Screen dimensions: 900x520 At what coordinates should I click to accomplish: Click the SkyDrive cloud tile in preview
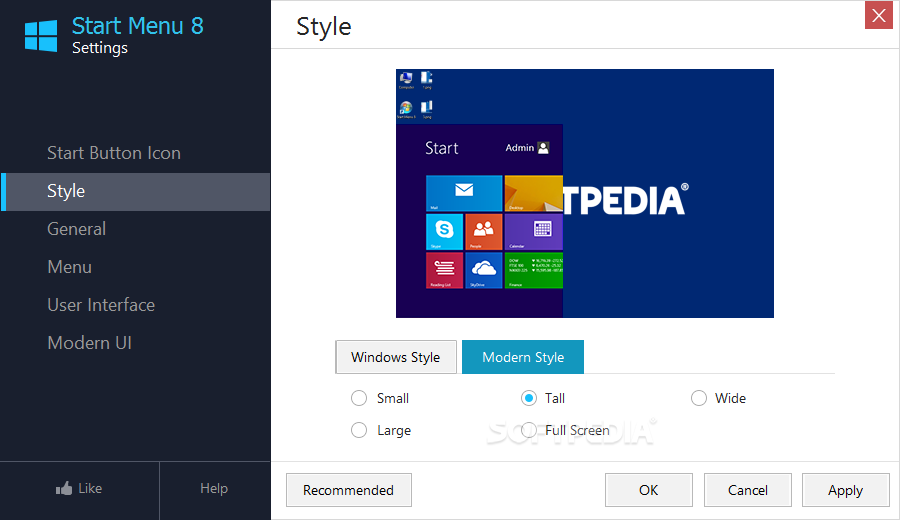(483, 270)
